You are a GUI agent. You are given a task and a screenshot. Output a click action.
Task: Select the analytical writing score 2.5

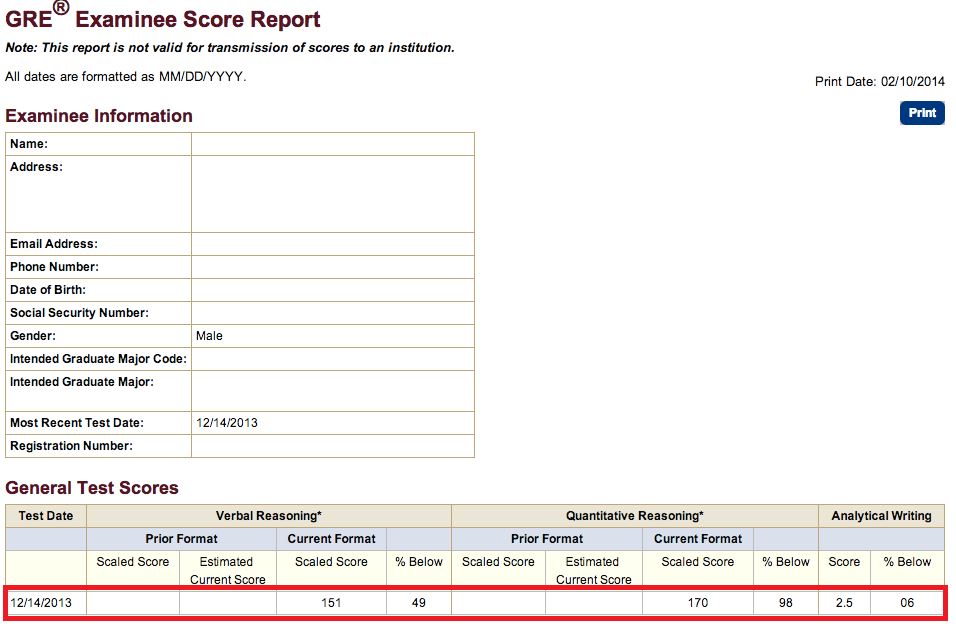click(844, 603)
